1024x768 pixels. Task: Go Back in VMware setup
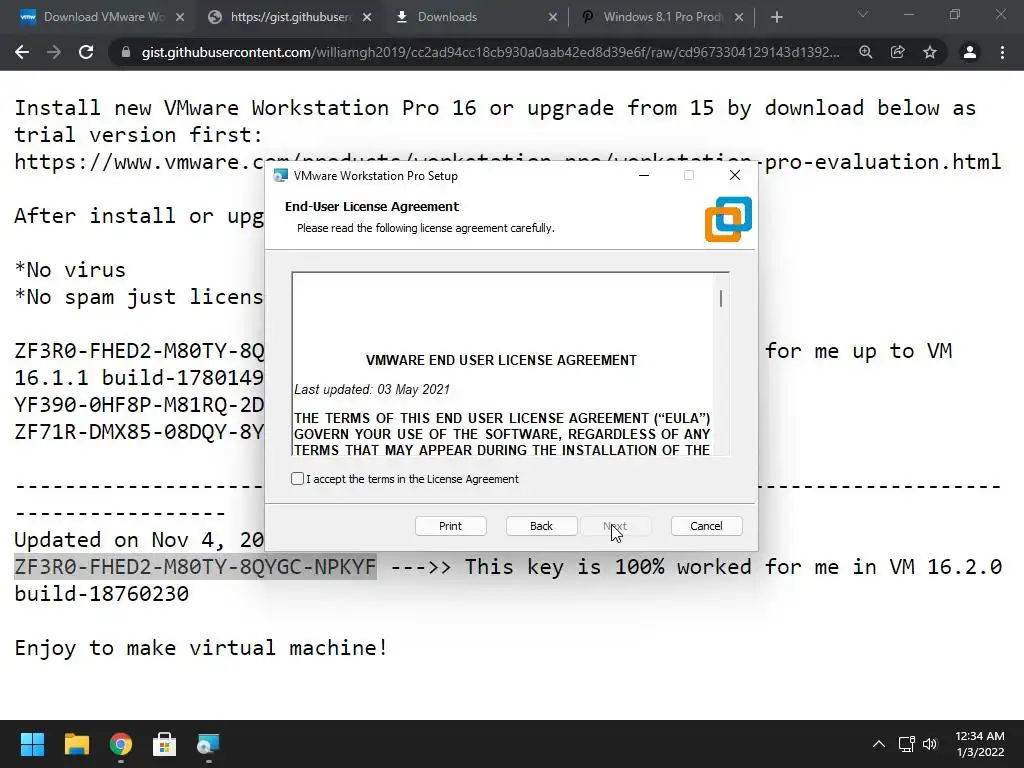click(541, 526)
